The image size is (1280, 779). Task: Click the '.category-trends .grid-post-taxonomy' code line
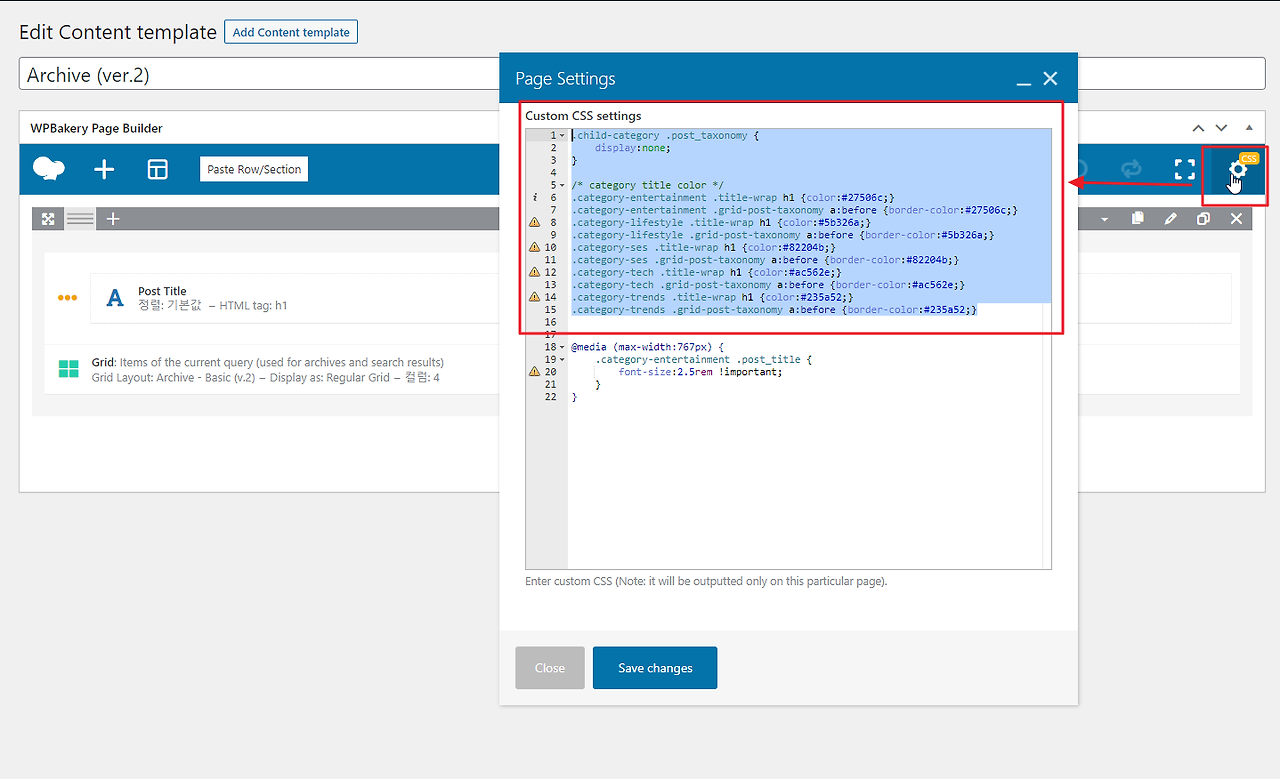(x=774, y=310)
